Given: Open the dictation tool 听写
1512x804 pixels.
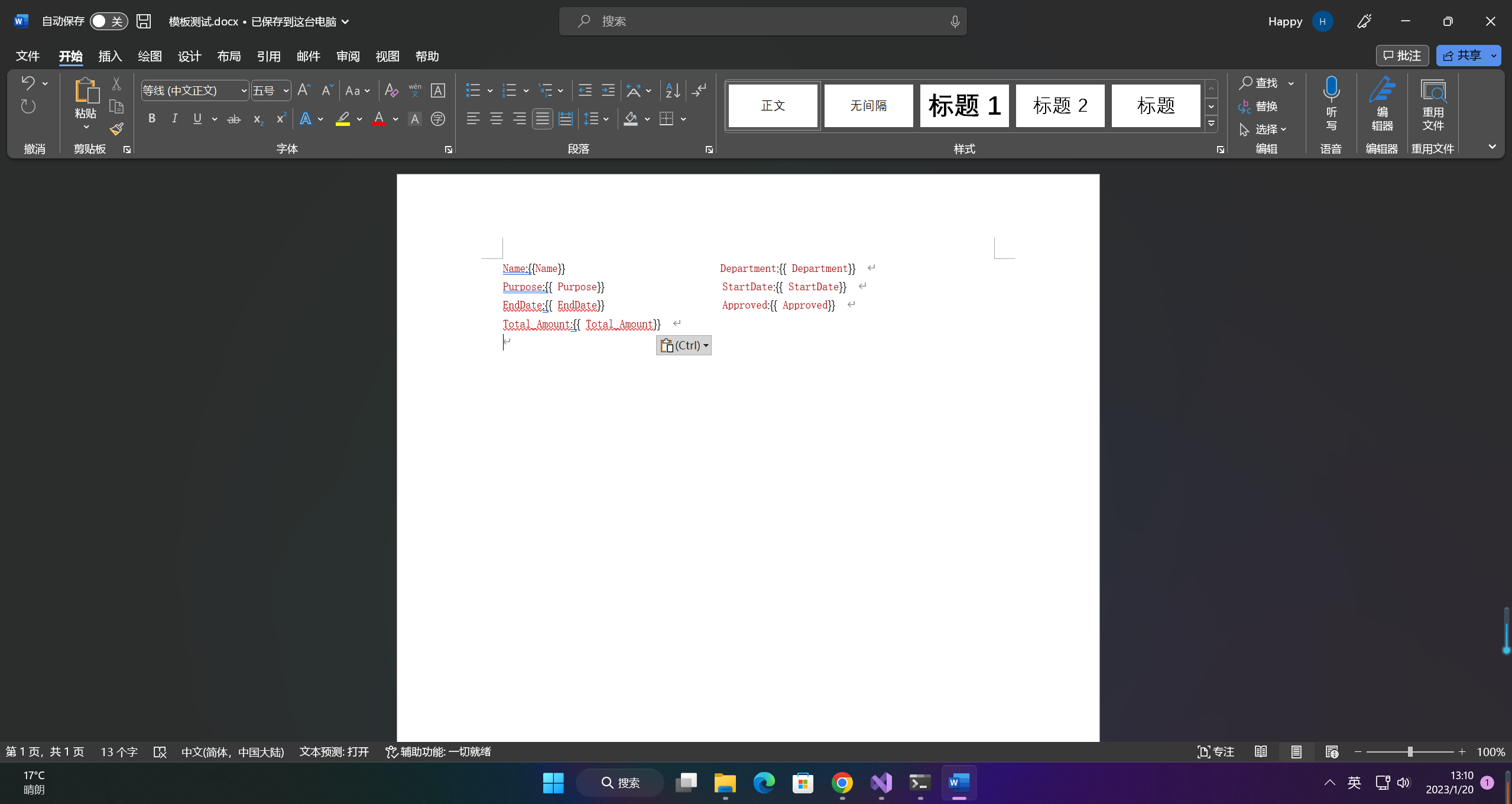Looking at the screenshot, I should pos(1331,106).
